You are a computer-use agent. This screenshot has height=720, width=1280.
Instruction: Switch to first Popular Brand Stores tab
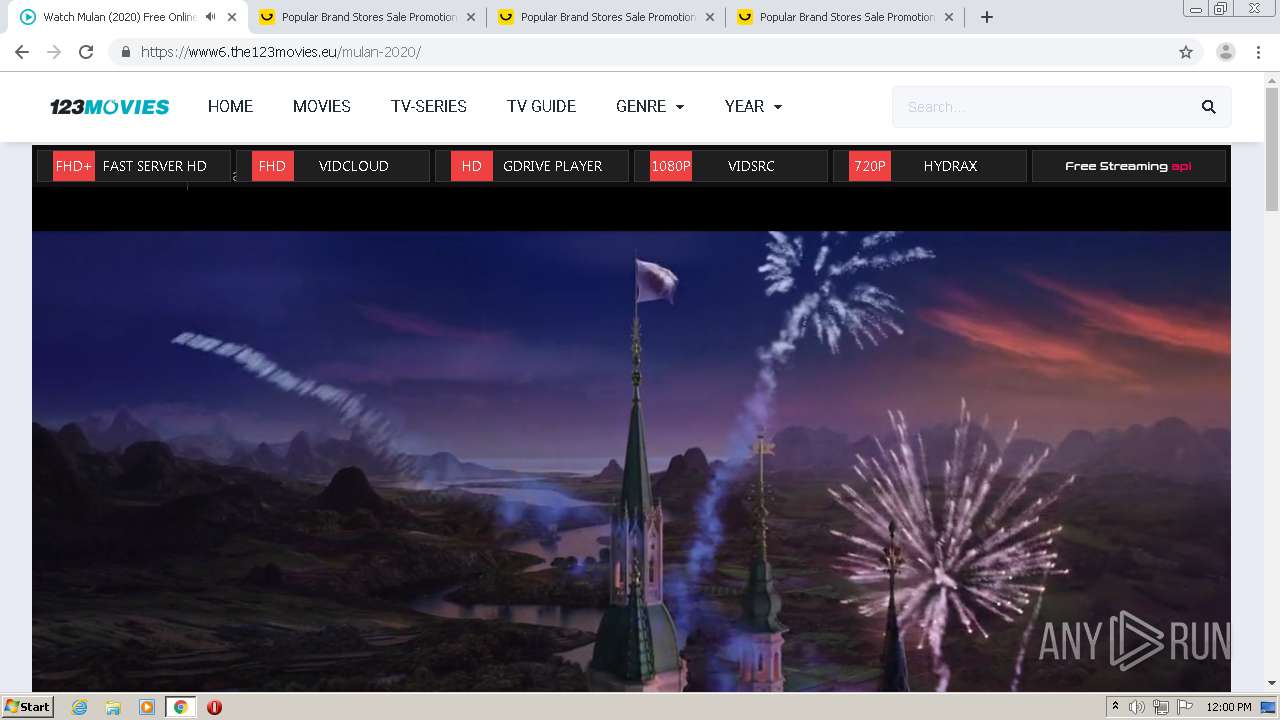click(367, 17)
